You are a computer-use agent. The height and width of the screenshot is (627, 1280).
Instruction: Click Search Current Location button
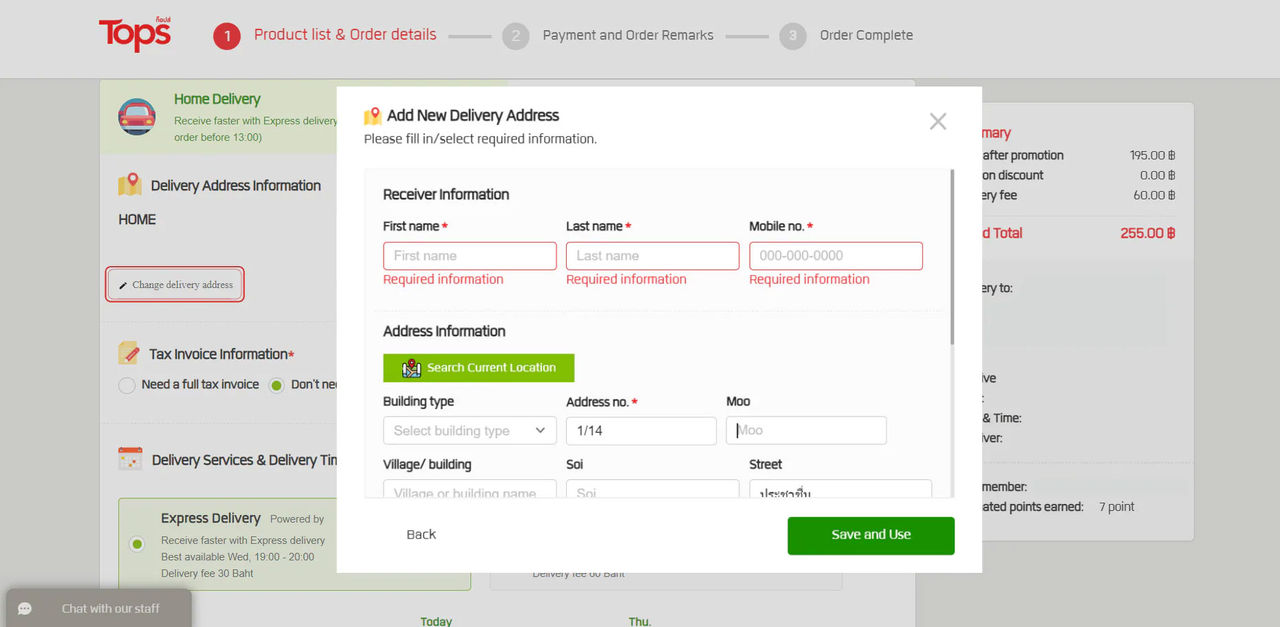coord(479,368)
